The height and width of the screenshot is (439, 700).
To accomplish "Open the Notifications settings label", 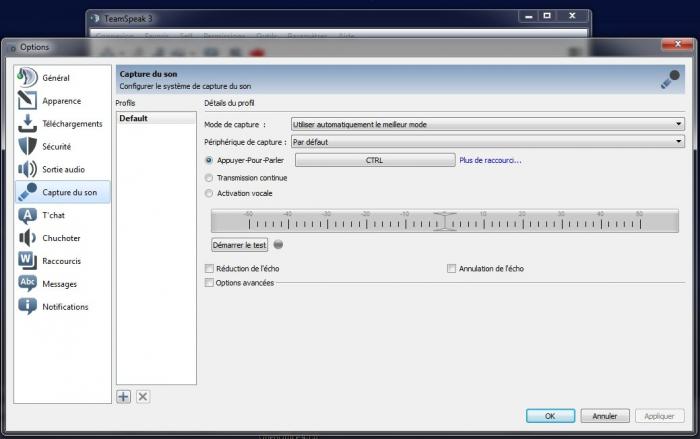I will (x=65, y=307).
